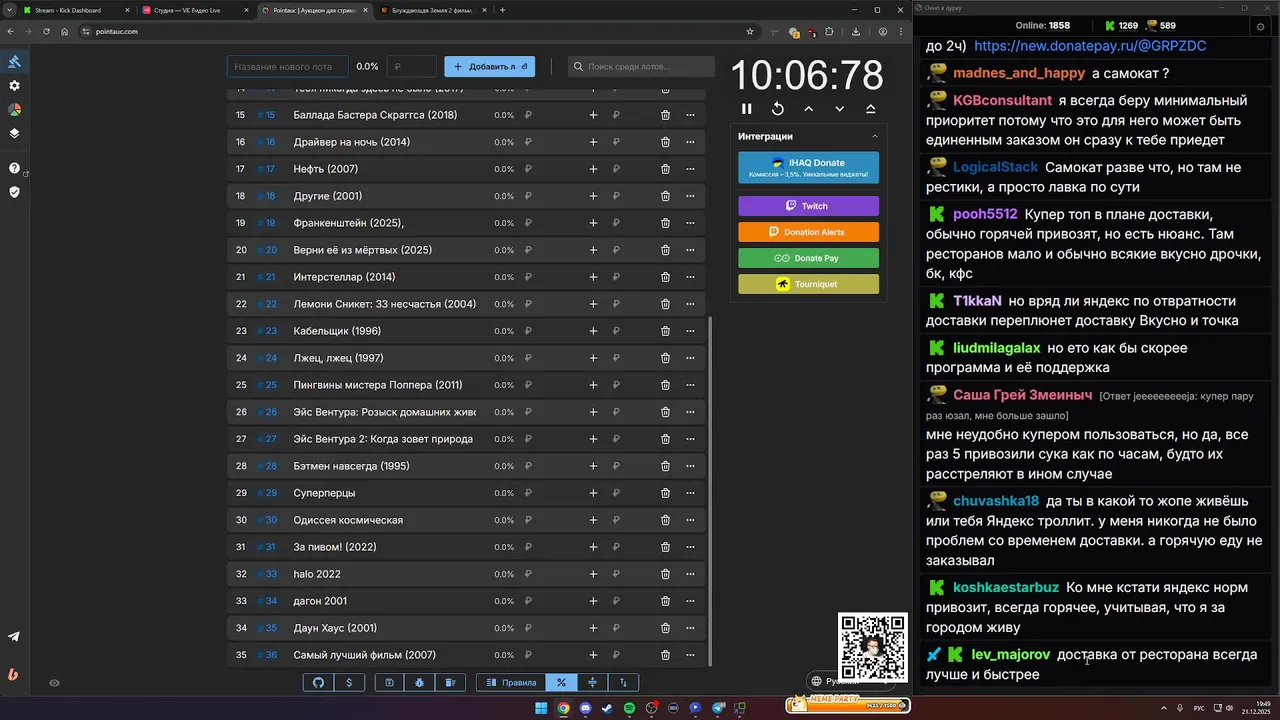Click the Добавить лот button

tap(489, 67)
